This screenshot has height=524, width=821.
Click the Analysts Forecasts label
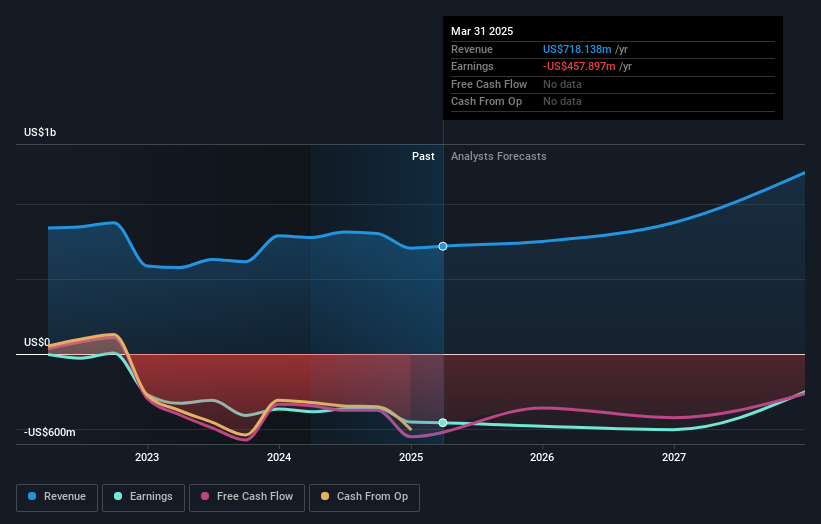(x=498, y=156)
